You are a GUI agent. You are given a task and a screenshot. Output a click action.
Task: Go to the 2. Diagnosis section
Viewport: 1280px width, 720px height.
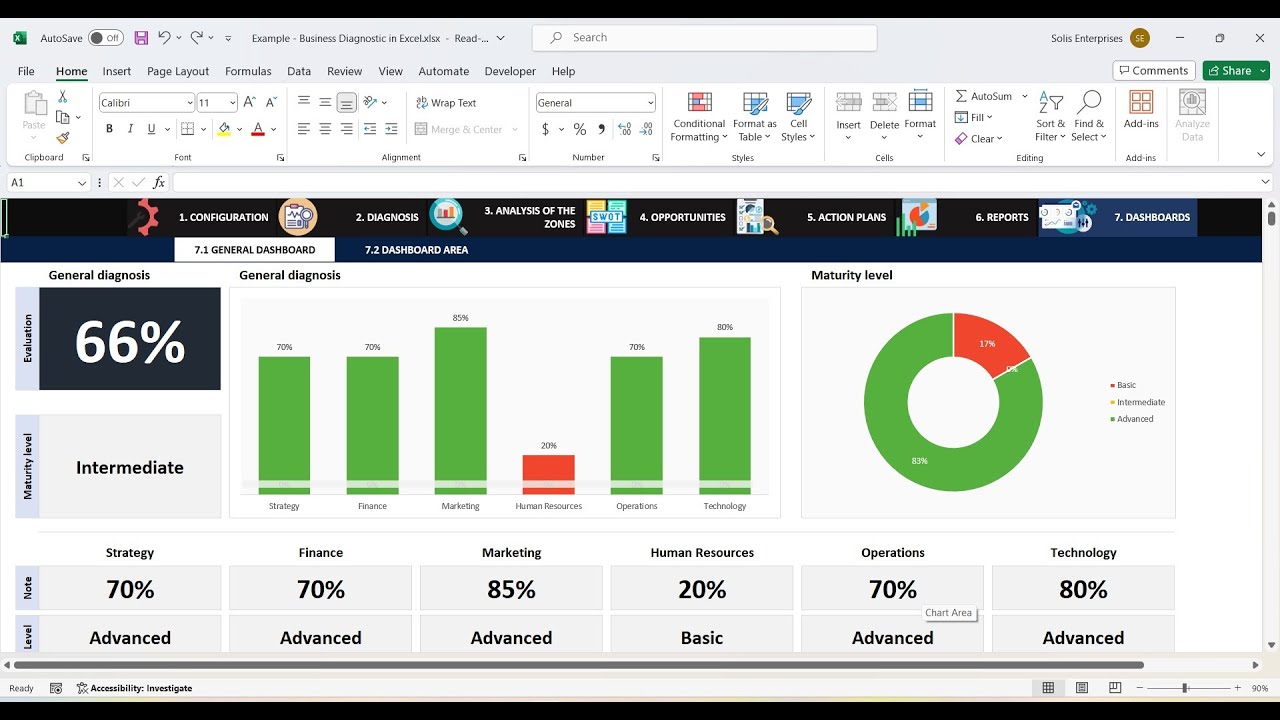(x=387, y=217)
